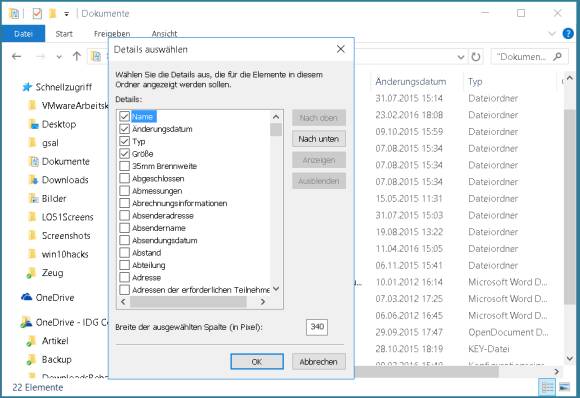Go up one folder with the up arrow
580x398 pixels.
coord(77,56)
